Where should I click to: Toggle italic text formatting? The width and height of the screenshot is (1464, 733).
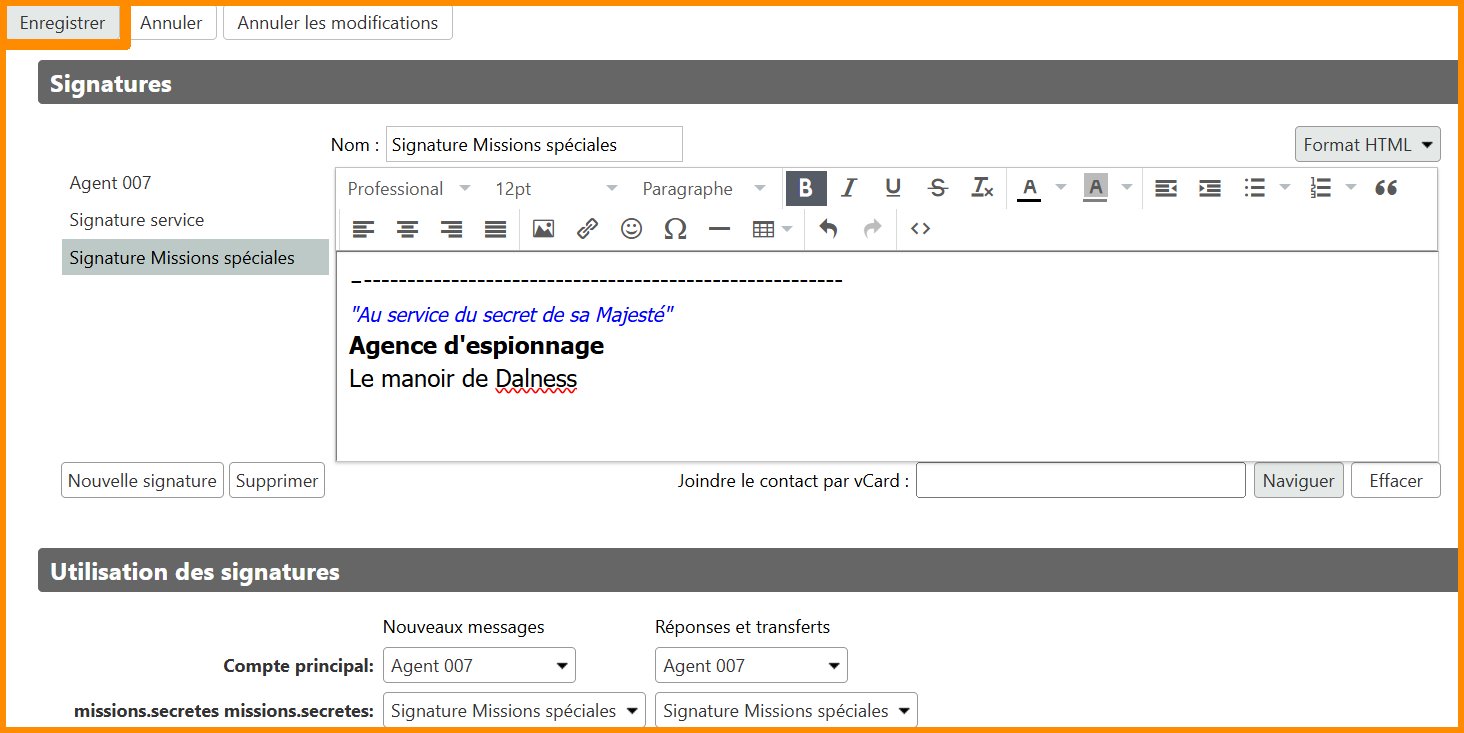pyautogui.click(x=849, y=188)
